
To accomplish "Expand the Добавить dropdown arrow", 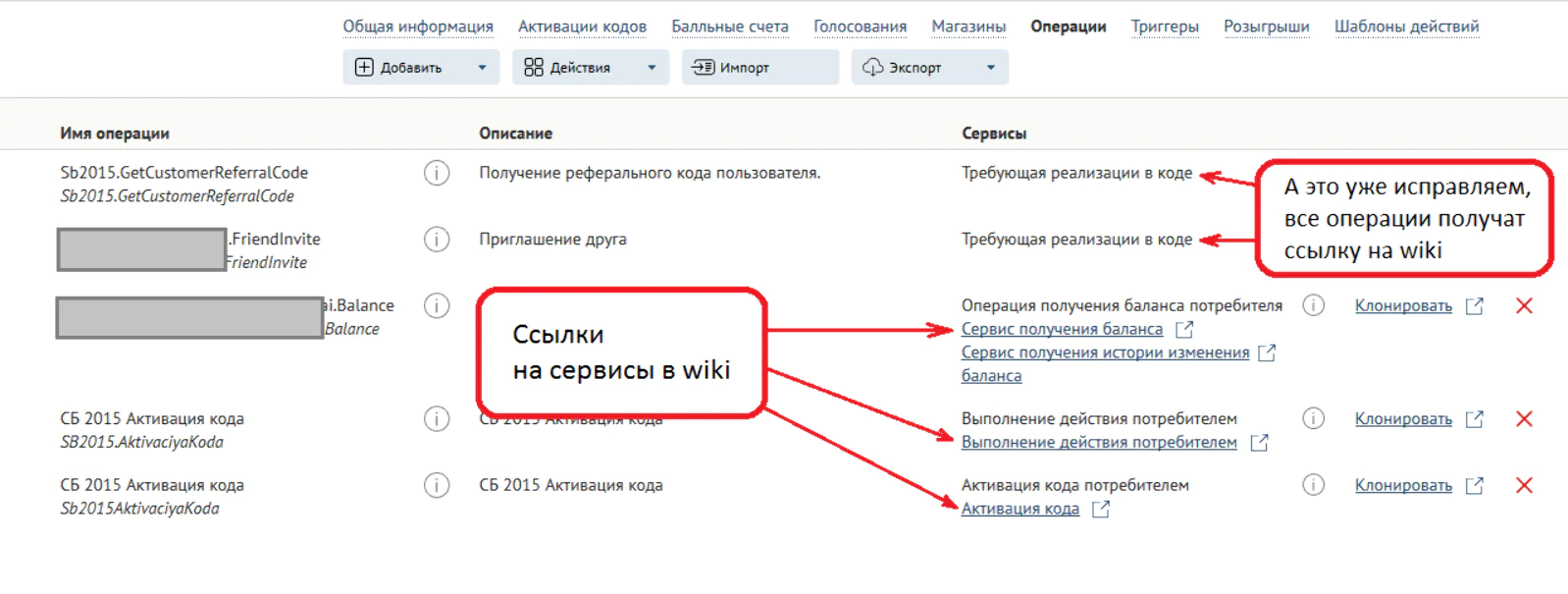I will 482,68.
